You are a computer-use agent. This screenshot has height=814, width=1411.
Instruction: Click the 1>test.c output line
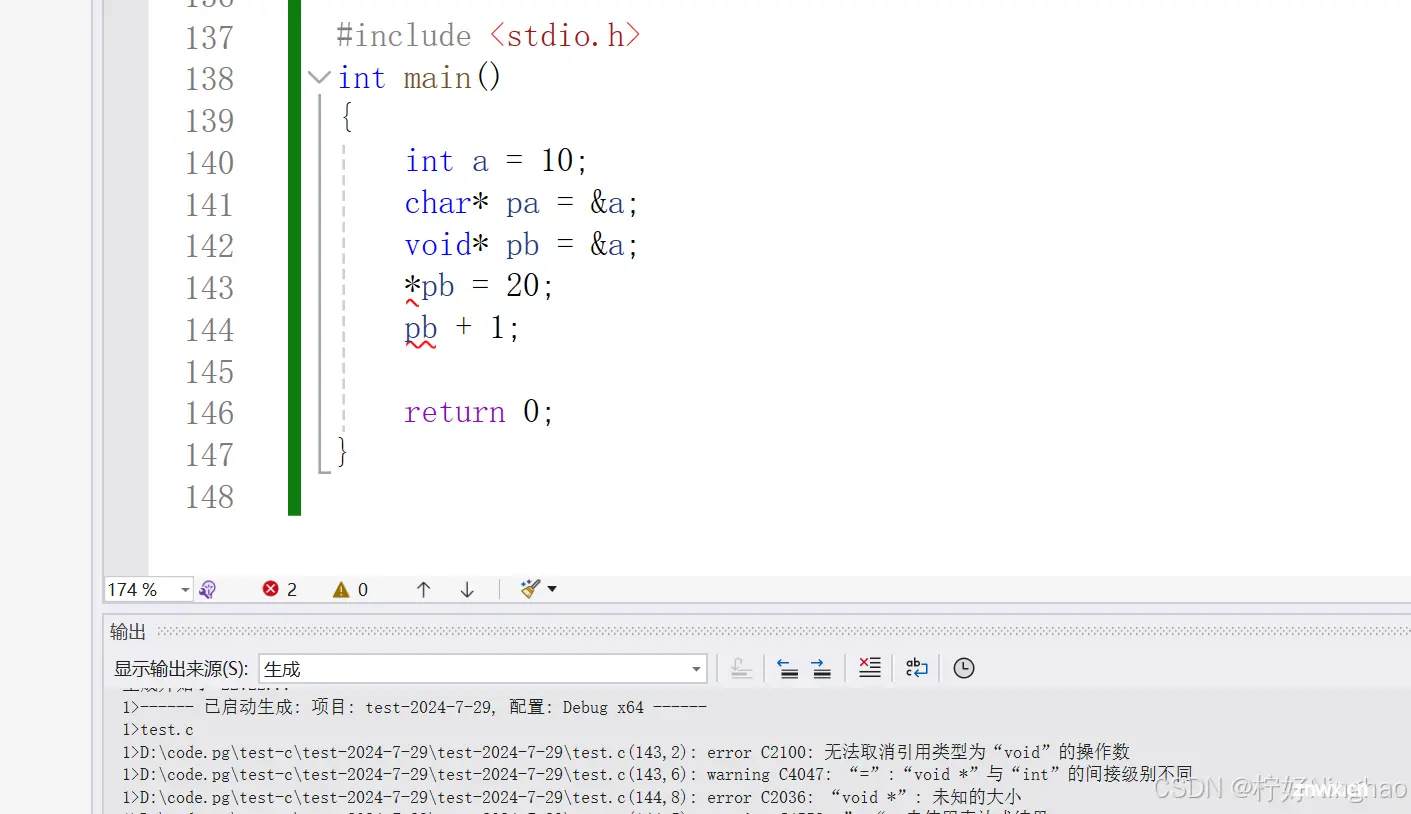point(158,730)
